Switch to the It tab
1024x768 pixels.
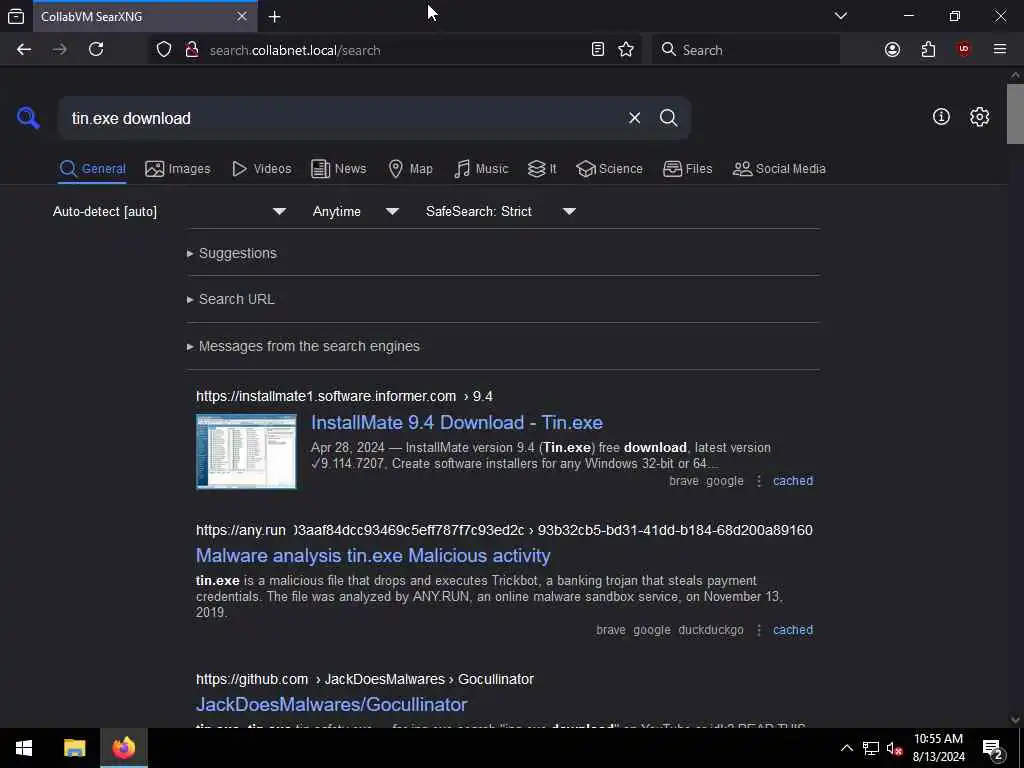coord(542,169)
